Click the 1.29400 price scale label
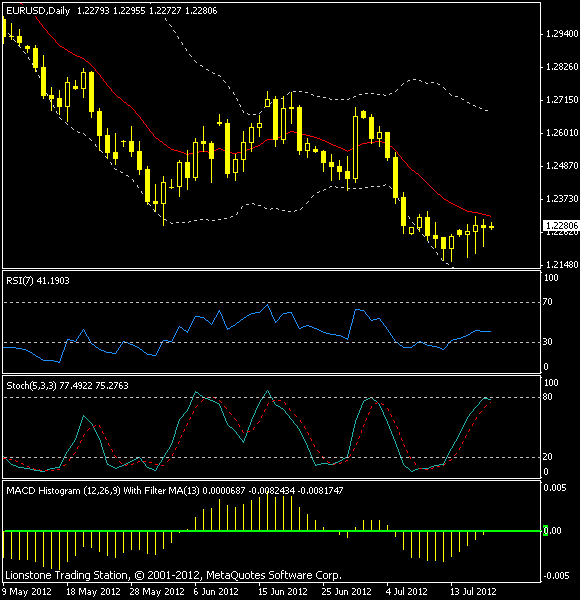 [562, 34]
